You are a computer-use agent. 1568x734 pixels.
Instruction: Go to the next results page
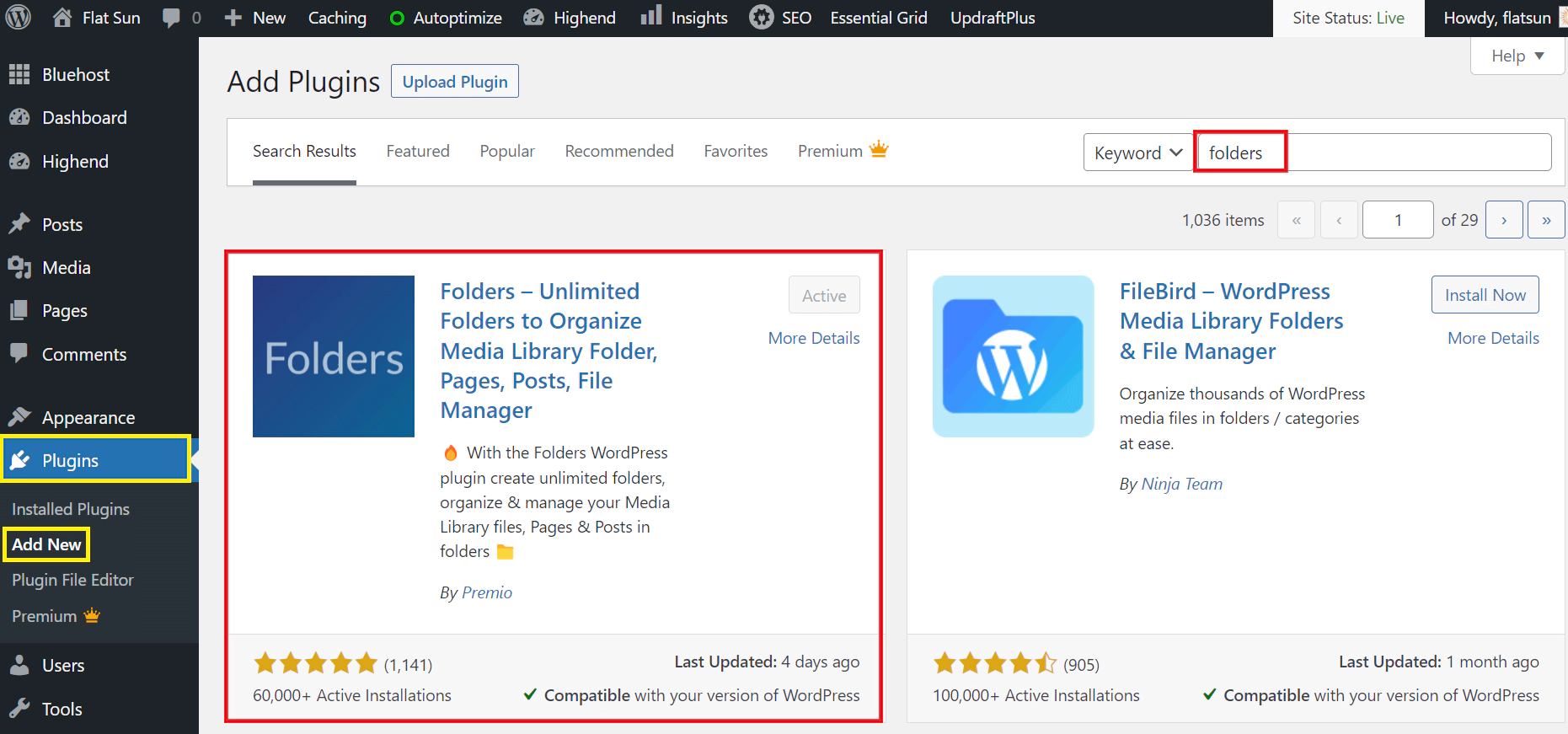click(x=1504, y=220)
